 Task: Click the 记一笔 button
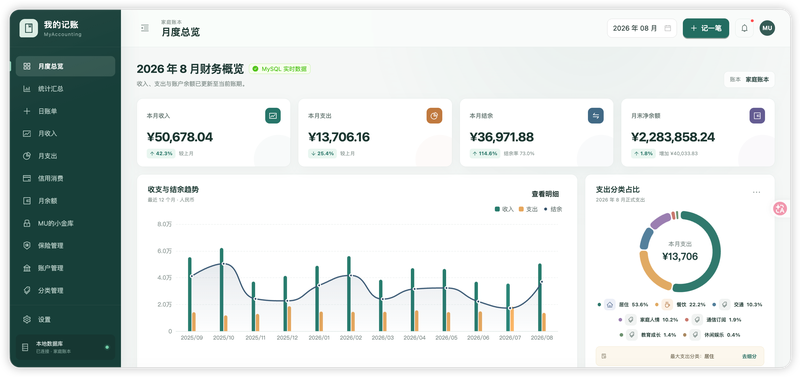tap(706, 29)
